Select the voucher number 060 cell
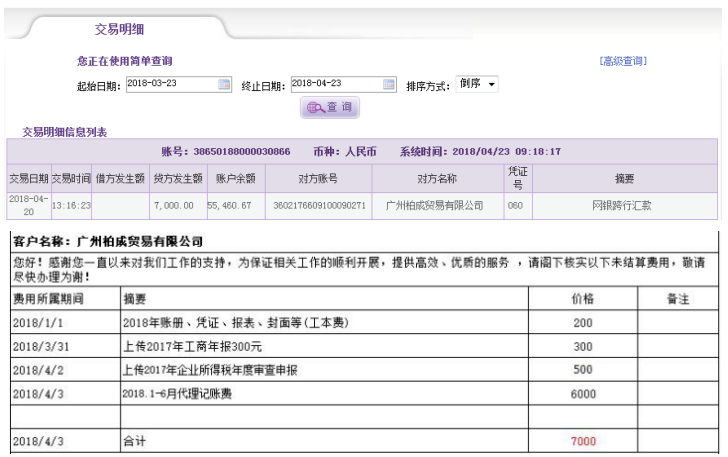The image size is (728, 457). 518,205
